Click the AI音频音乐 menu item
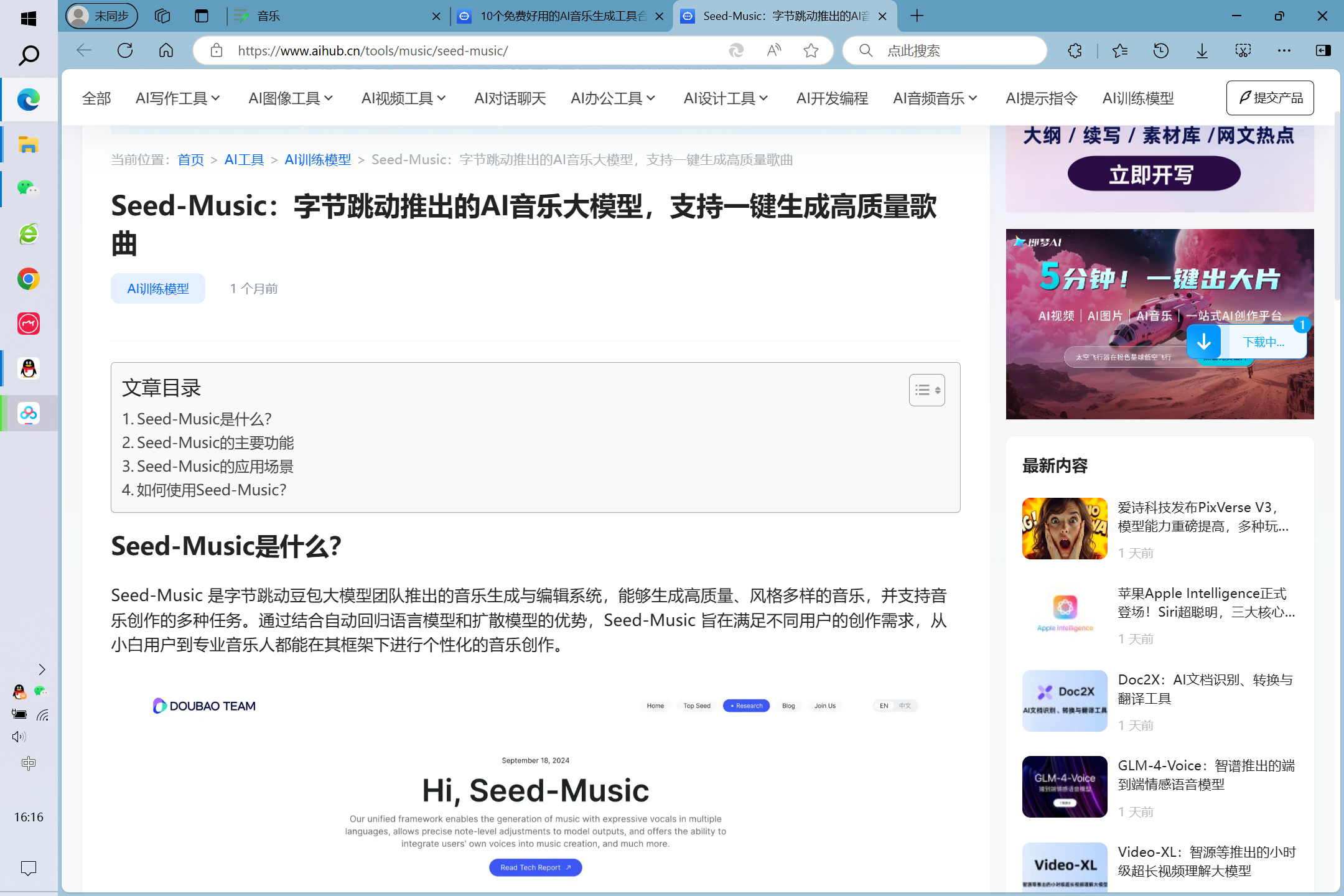 coord(936,97)
